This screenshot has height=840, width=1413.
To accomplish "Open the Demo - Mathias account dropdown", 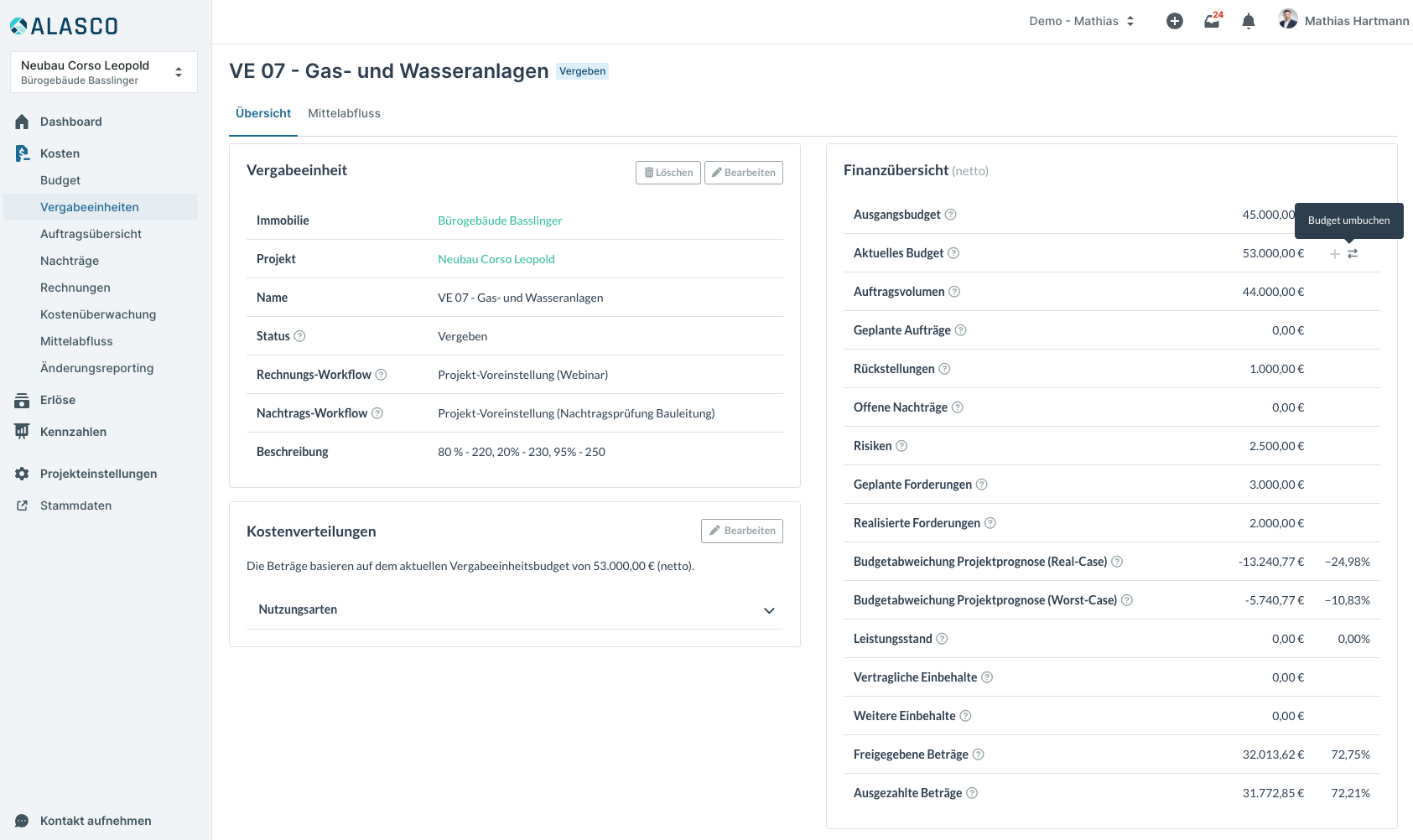I will coord(1081,21).
